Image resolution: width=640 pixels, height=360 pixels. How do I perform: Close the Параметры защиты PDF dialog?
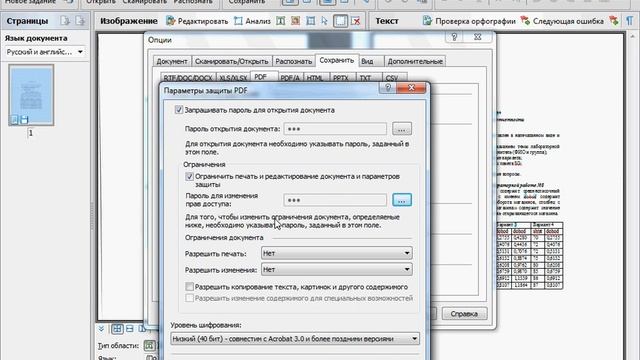[x=411, y=87]
